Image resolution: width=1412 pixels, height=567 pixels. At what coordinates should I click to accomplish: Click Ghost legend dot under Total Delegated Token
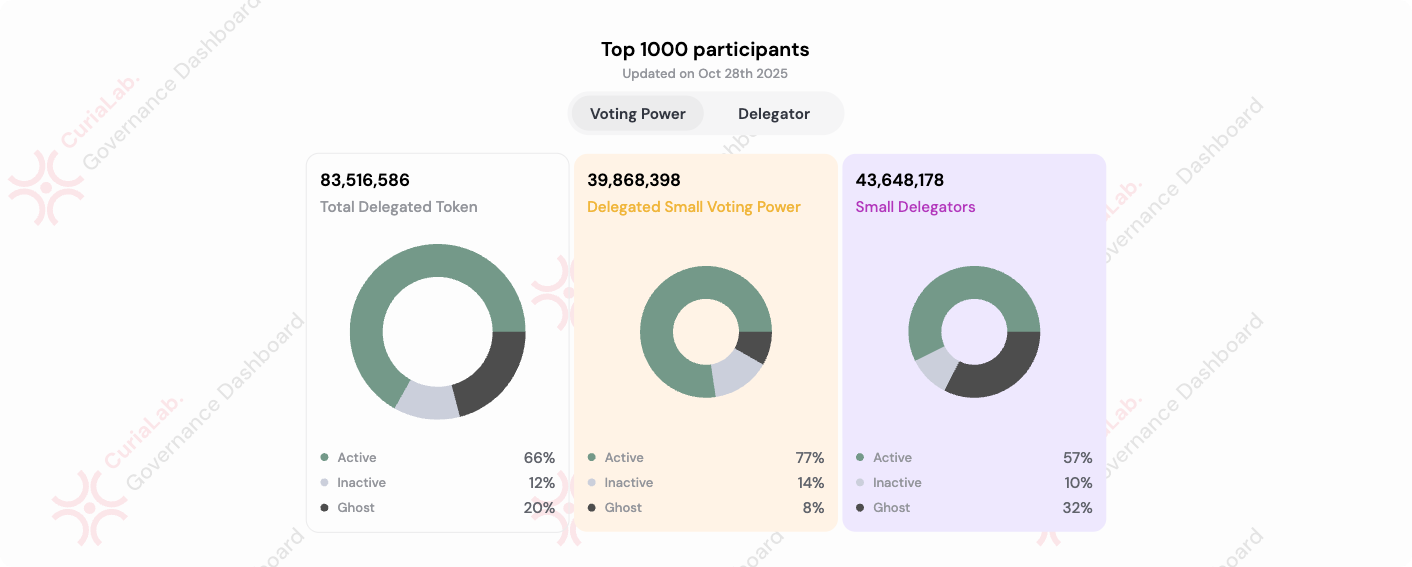[324, 508]
